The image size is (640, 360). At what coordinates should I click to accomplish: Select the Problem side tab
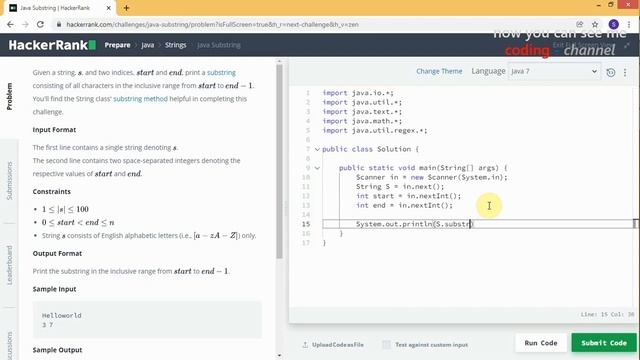[x=9, y=96]
